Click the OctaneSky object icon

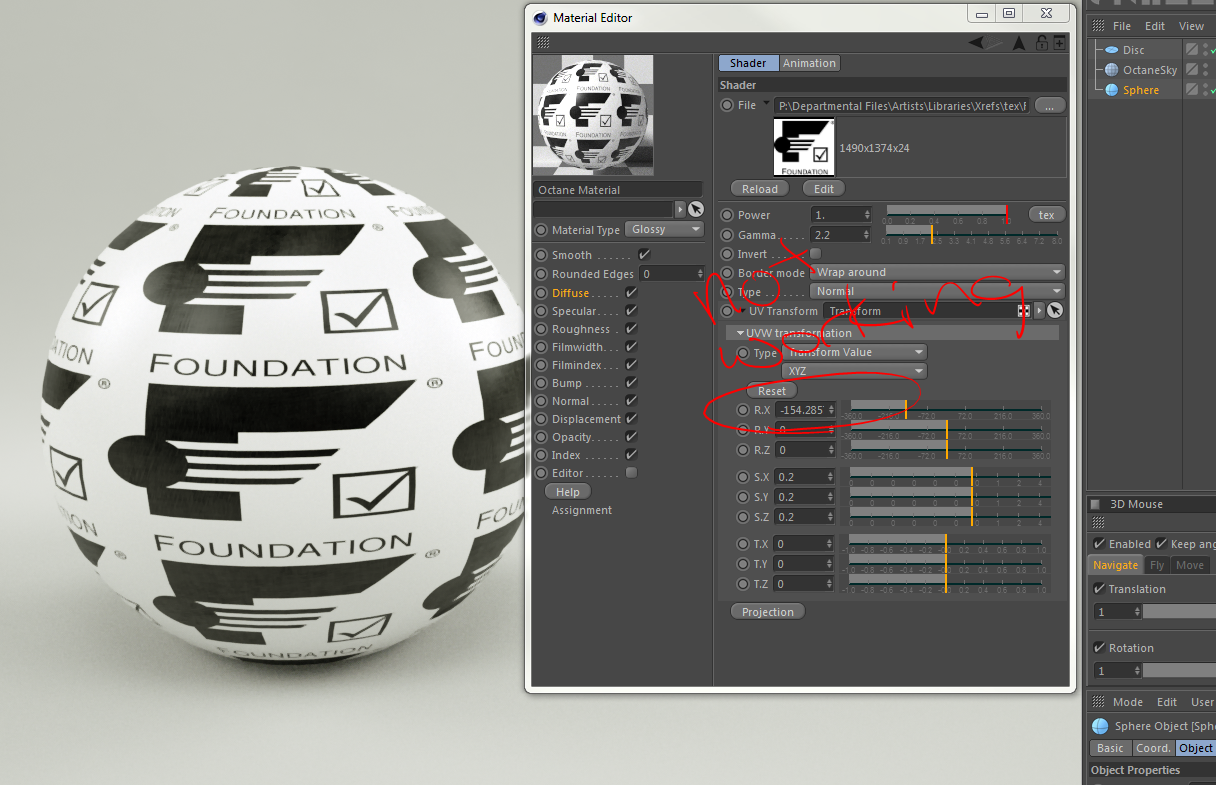coord(1111,70)
